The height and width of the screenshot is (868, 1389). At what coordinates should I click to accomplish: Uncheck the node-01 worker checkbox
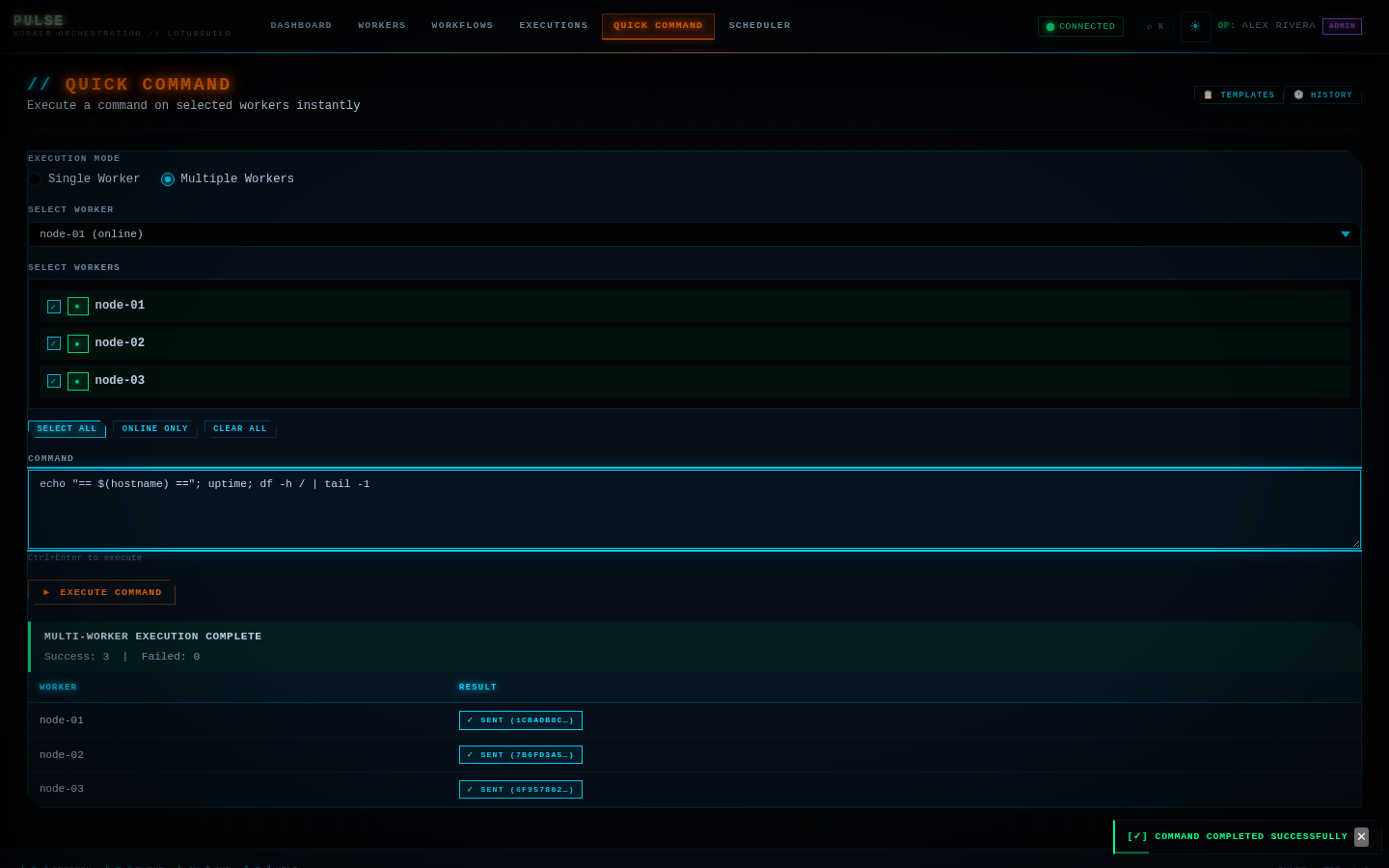[54, 307]
